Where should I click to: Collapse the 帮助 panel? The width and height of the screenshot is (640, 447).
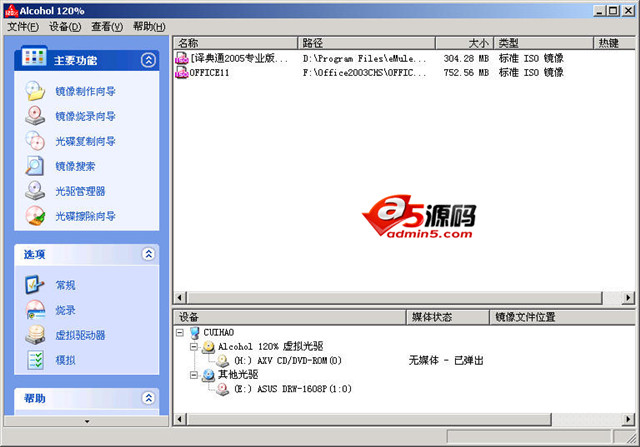click(x=148, y=398)
